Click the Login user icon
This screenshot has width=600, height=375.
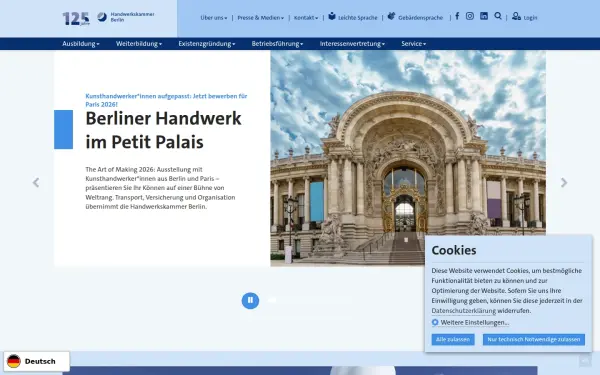point(516,16)
